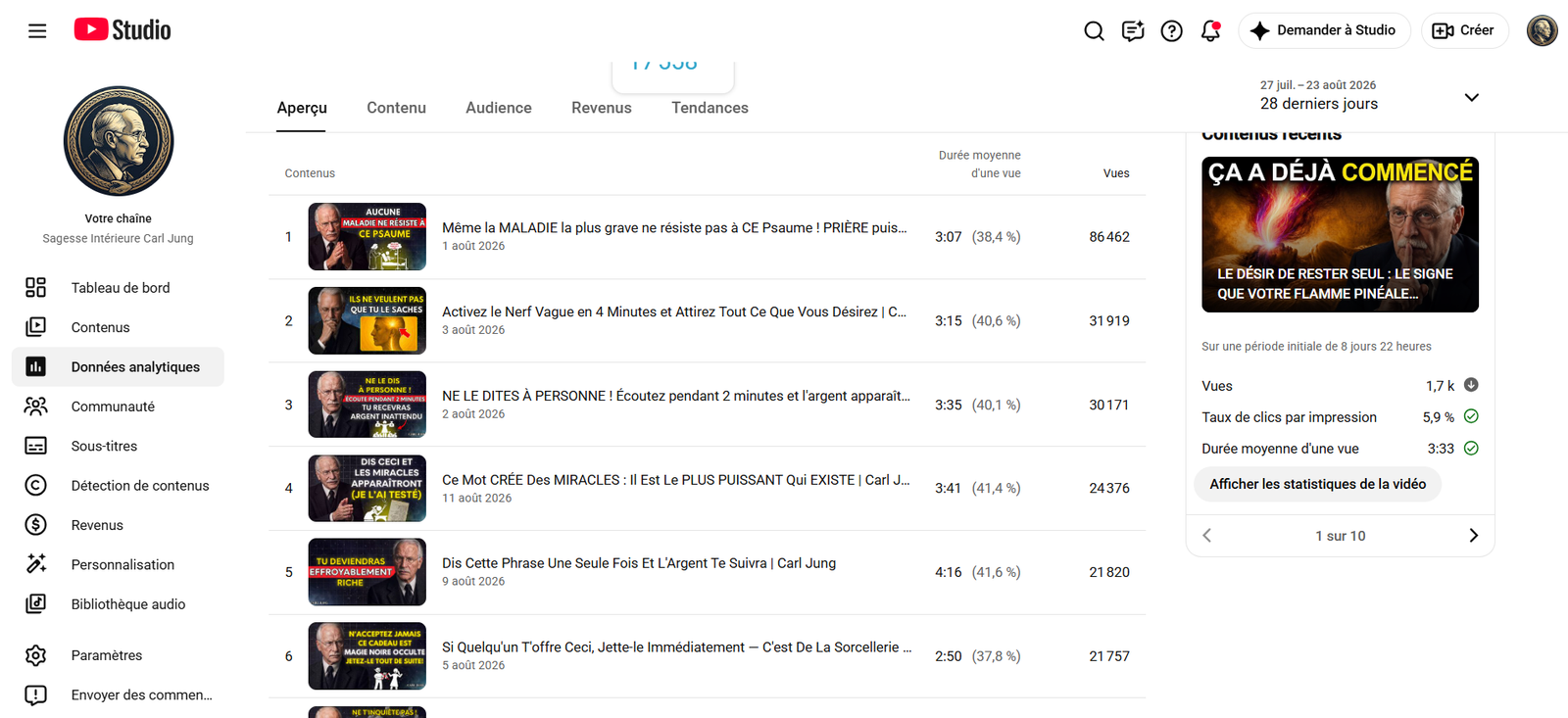Click the Contenus sidebar icon
Image resolution: width=1568 pixels, height=718 pixels.
[x=36, y=327]
